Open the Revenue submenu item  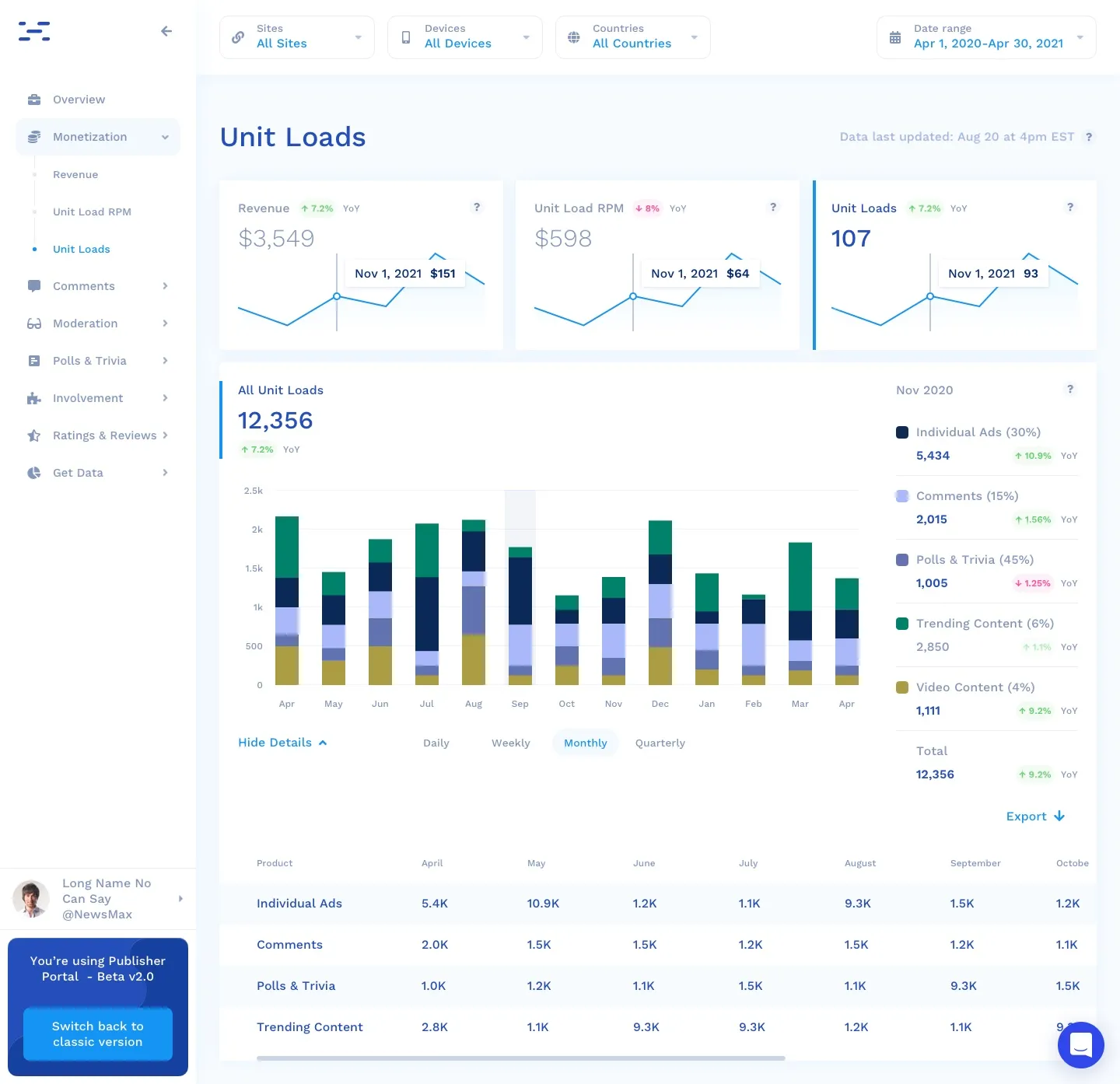75,174
